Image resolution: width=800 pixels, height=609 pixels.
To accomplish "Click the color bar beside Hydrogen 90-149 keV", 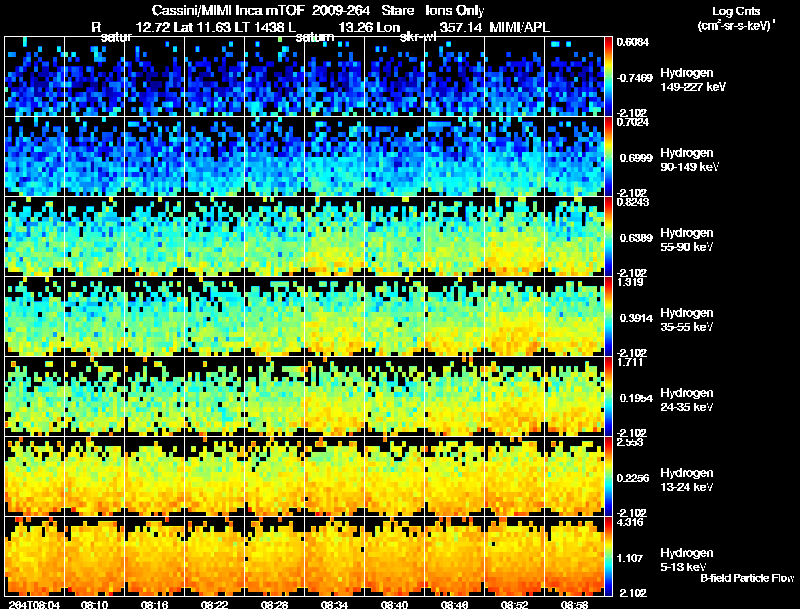I will coord(608,156).
